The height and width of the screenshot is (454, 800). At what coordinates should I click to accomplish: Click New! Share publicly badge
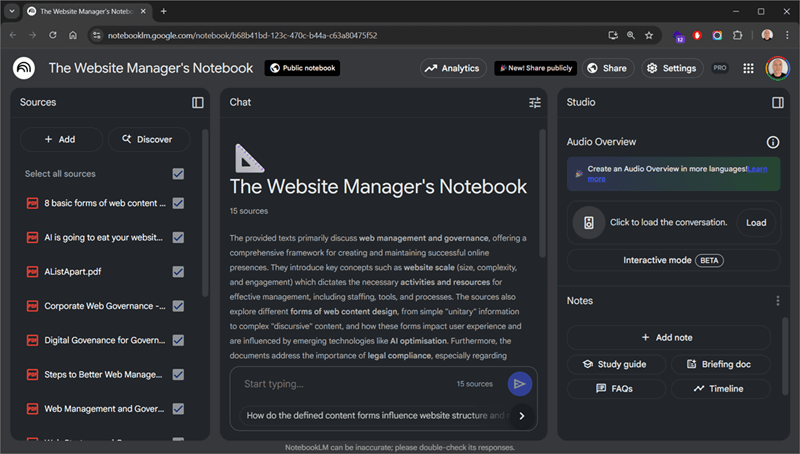point(535,68)
